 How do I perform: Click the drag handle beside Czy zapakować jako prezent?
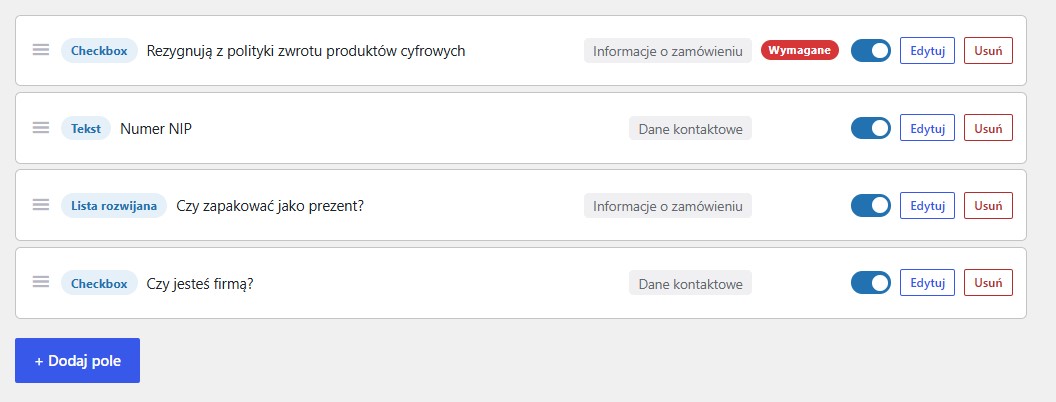tap(41, 205)
